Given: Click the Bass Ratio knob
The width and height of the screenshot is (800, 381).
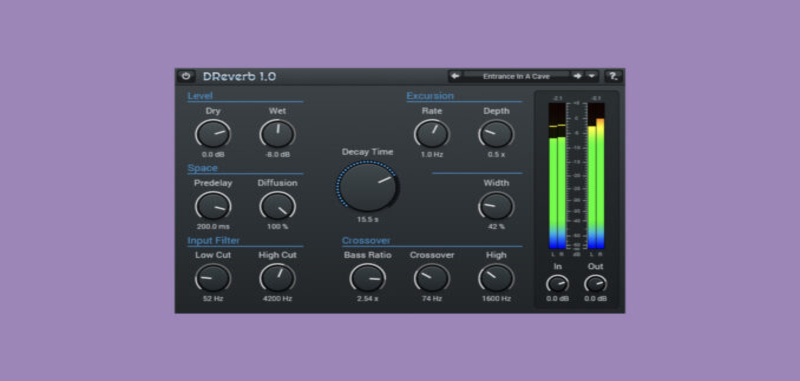Looking at the screenshot, I should click(x=367, y=278).
